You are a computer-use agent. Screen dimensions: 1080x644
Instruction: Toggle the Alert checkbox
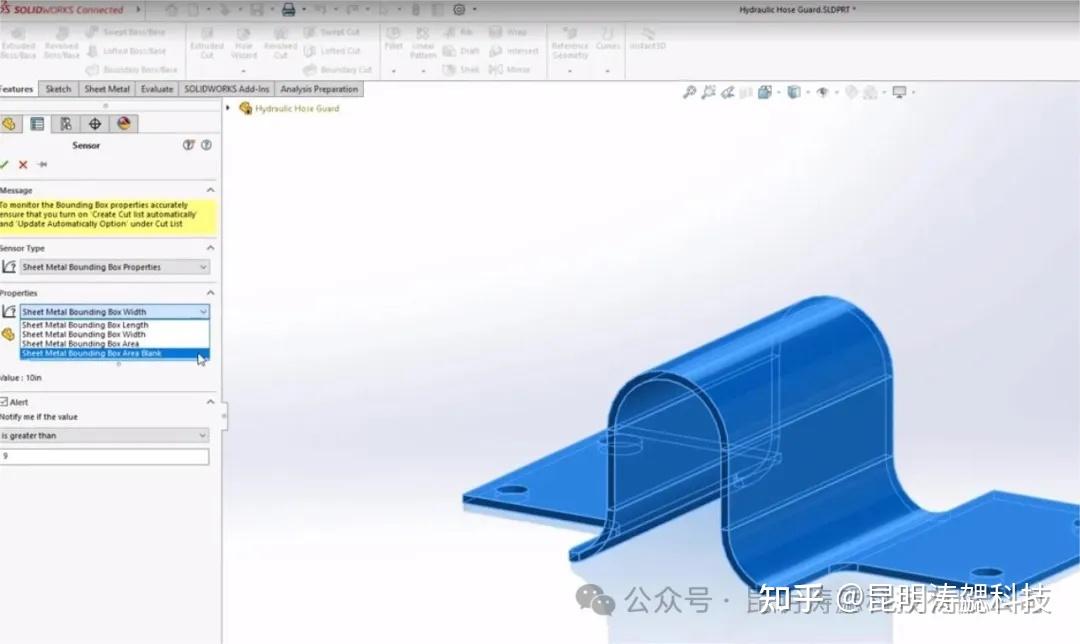pyautogui.click(x=4, y=402)
